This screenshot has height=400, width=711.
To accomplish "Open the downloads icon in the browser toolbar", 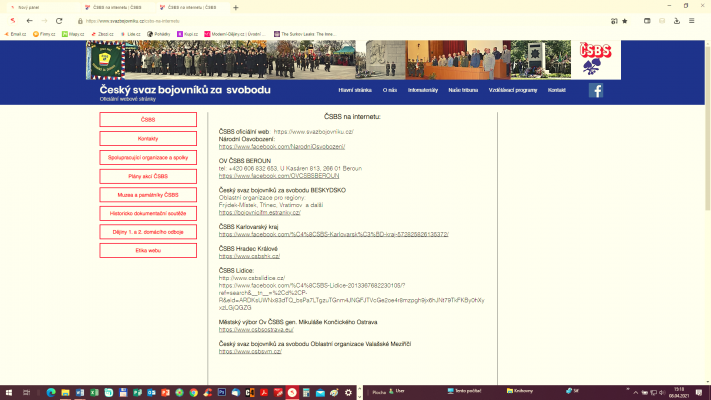I will [x=677, y=21].
